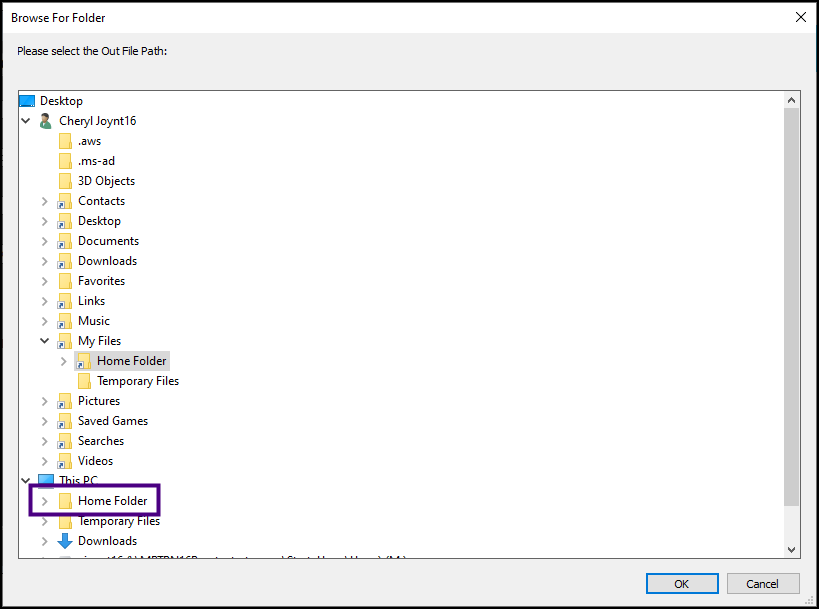Click the Desktop monitor icon at tree root
Screen dimensions: 819x609
pyautogui.click(x=27, y=101)
